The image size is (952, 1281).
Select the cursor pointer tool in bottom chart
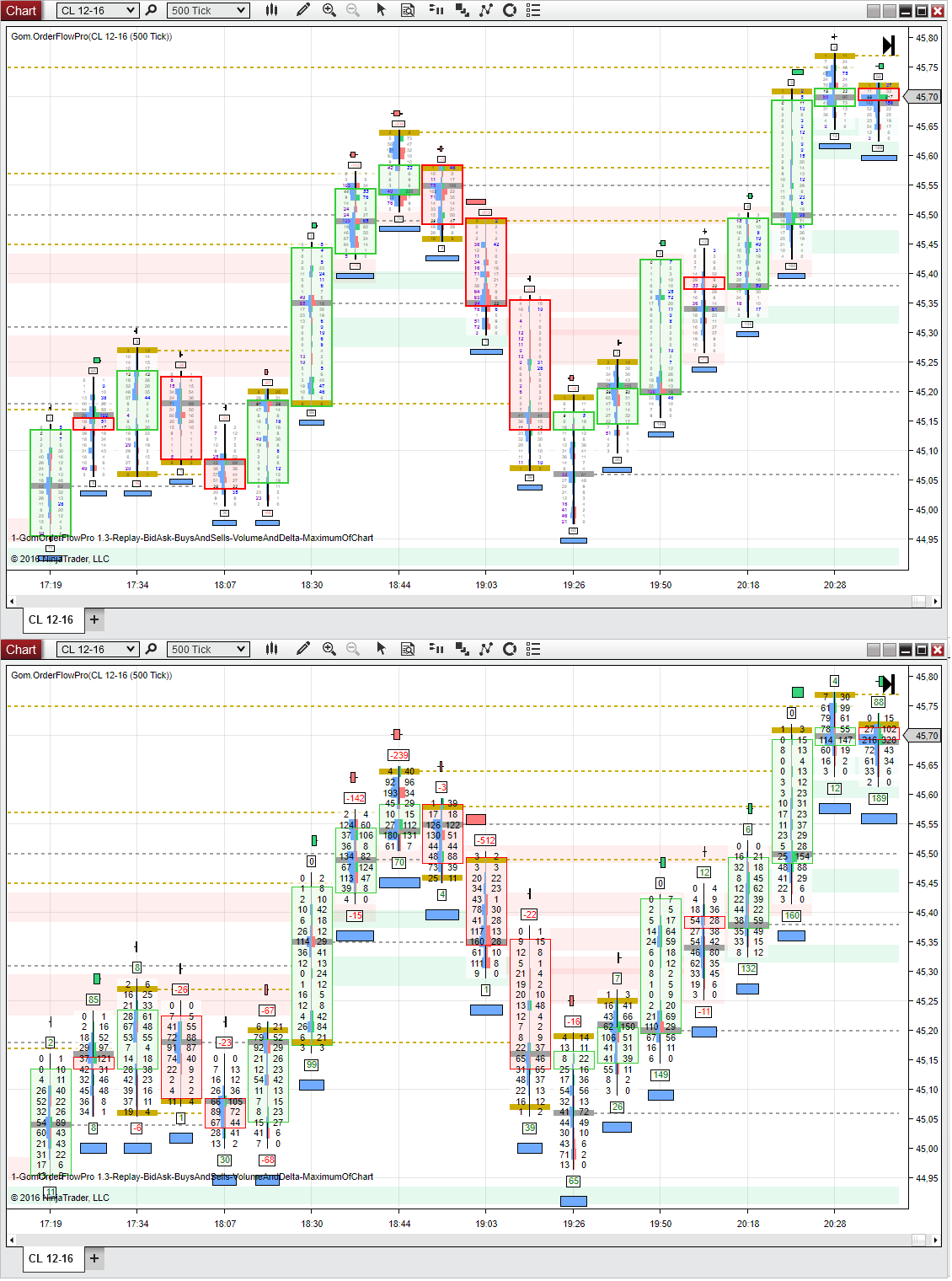click(381, 649)
